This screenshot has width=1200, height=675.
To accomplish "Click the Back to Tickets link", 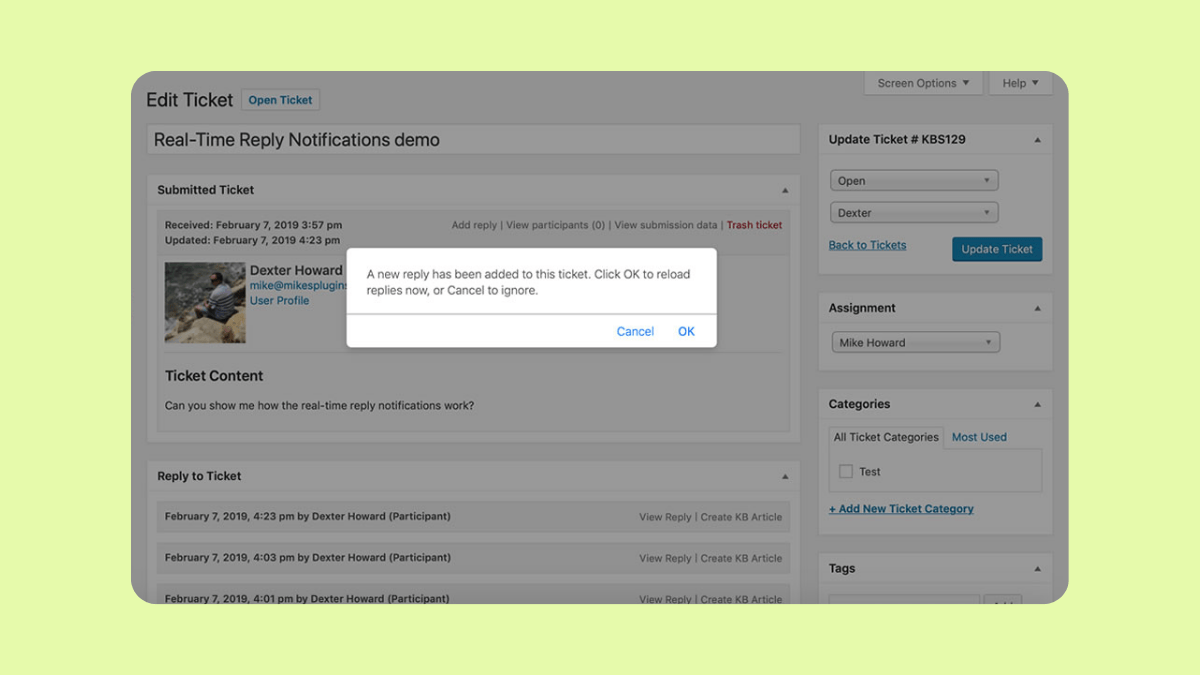I will pos(866,245).
